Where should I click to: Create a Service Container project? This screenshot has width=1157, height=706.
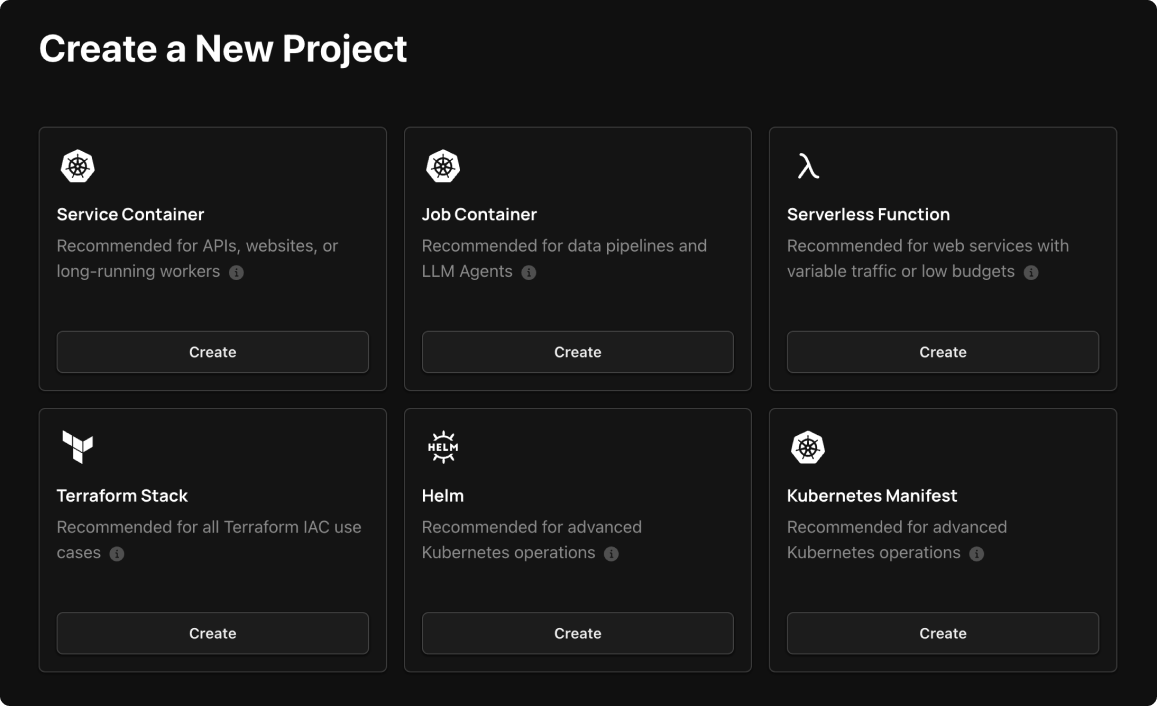(212, 352)
